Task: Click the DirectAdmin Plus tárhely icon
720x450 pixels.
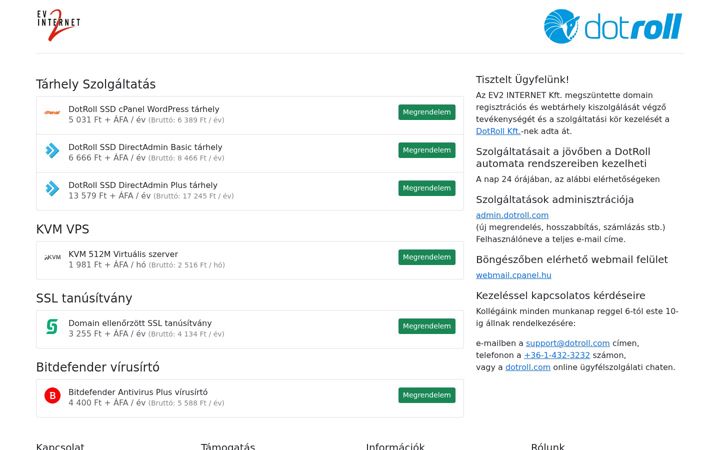Action: 52,188
